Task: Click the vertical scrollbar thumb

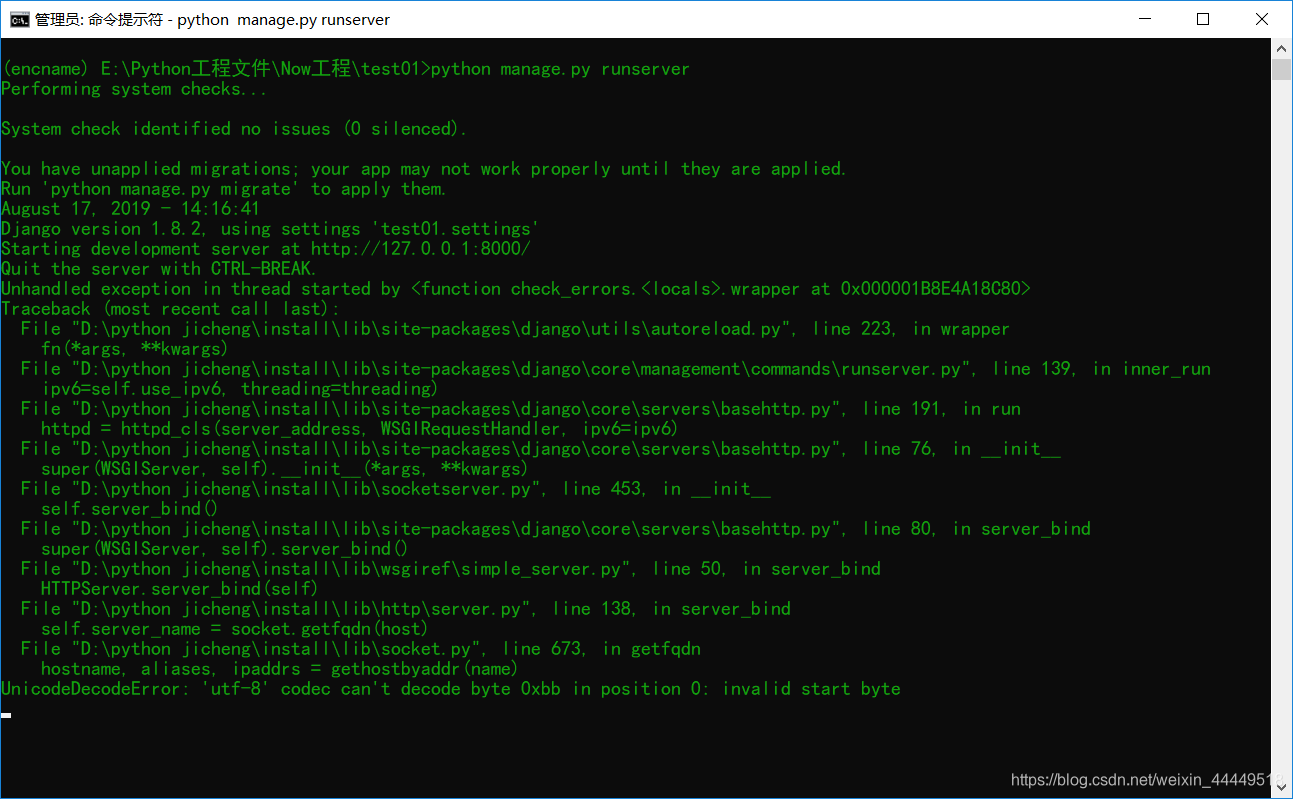Action: [x=1281, y=69]
